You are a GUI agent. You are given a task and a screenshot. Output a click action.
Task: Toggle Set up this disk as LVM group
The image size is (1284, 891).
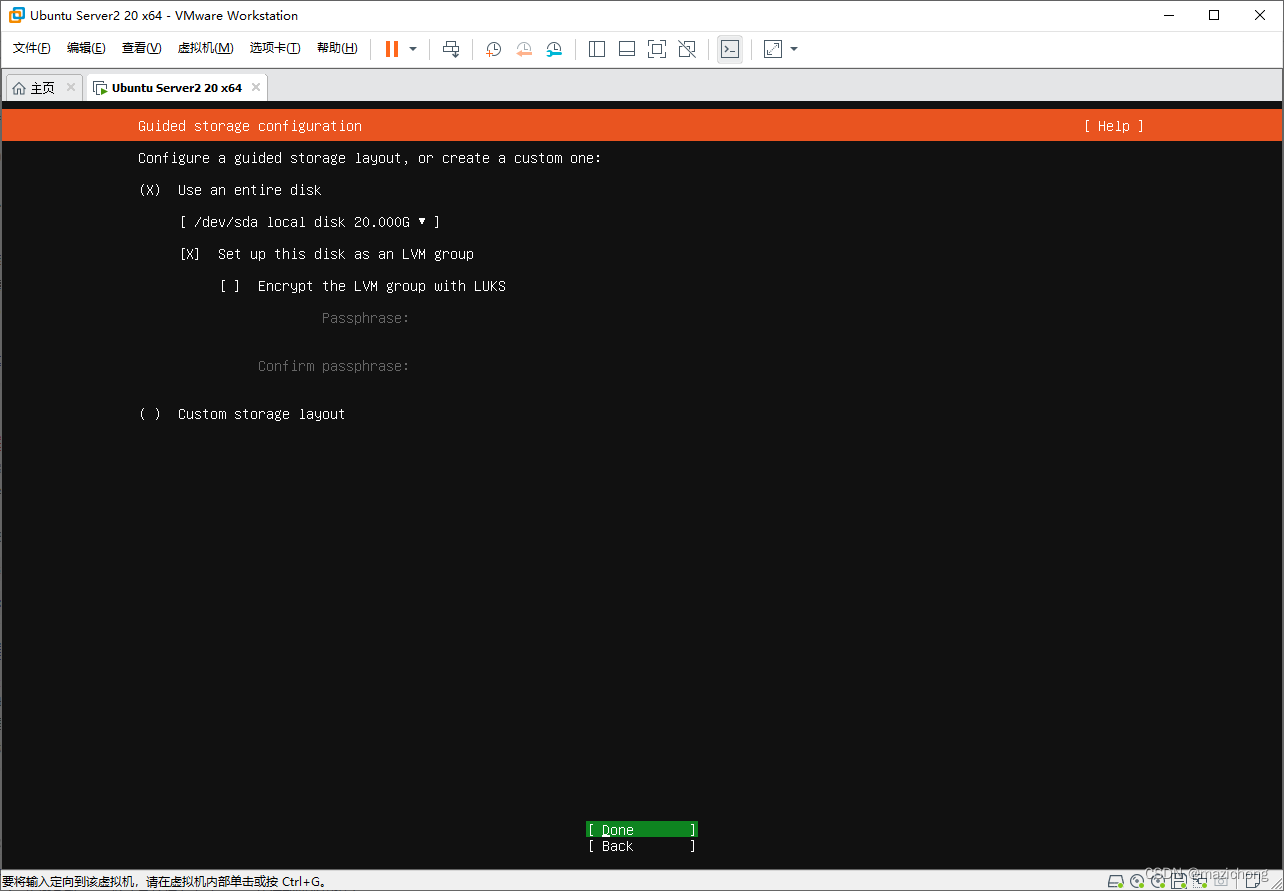[x=327, y=254]
